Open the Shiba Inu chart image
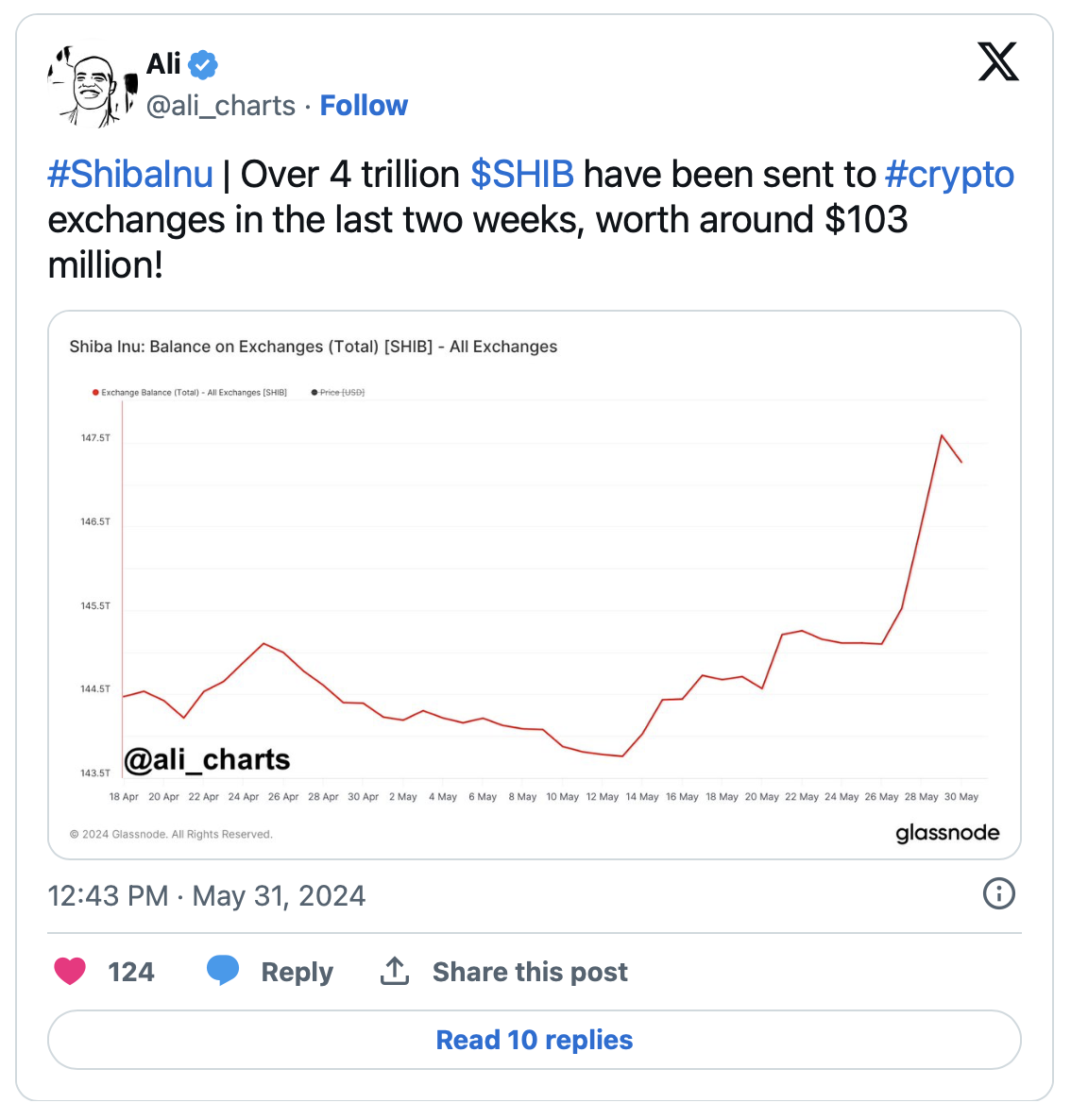Viewport: 1071px width, 1120px height. (535, 585)
